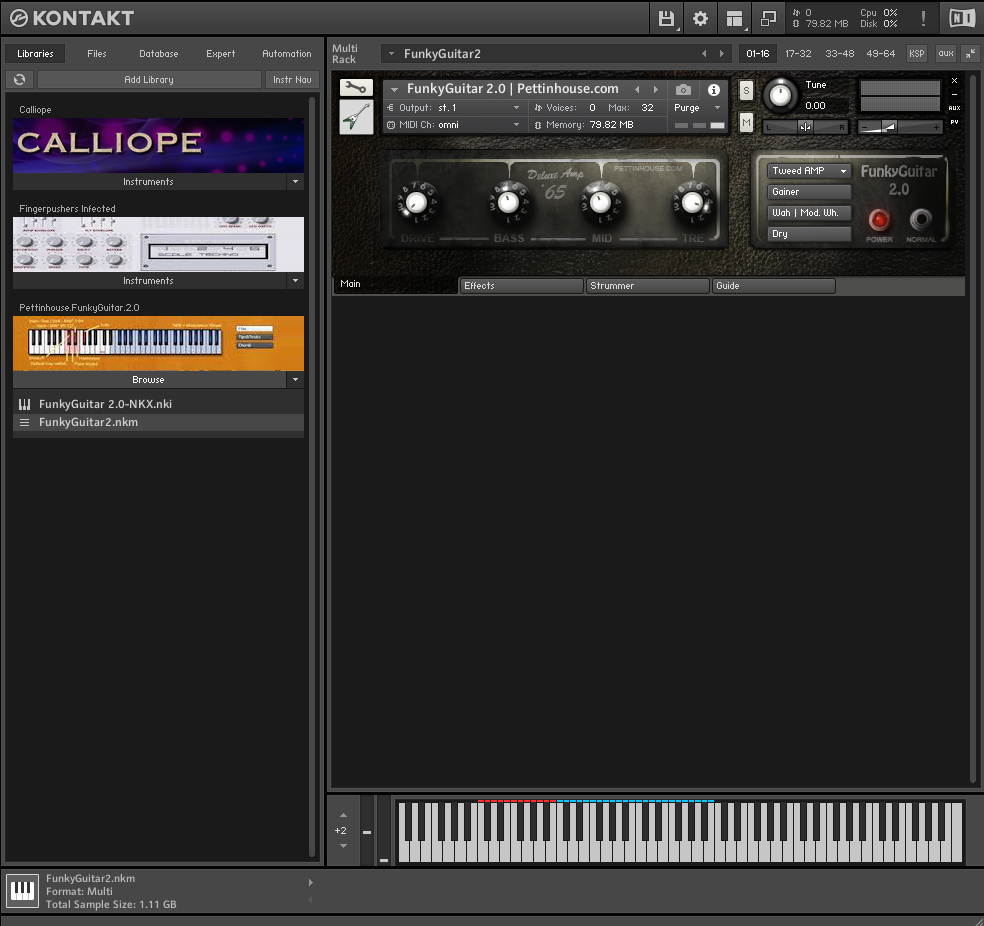Open the instrument info icon

[x=714, y=90]
